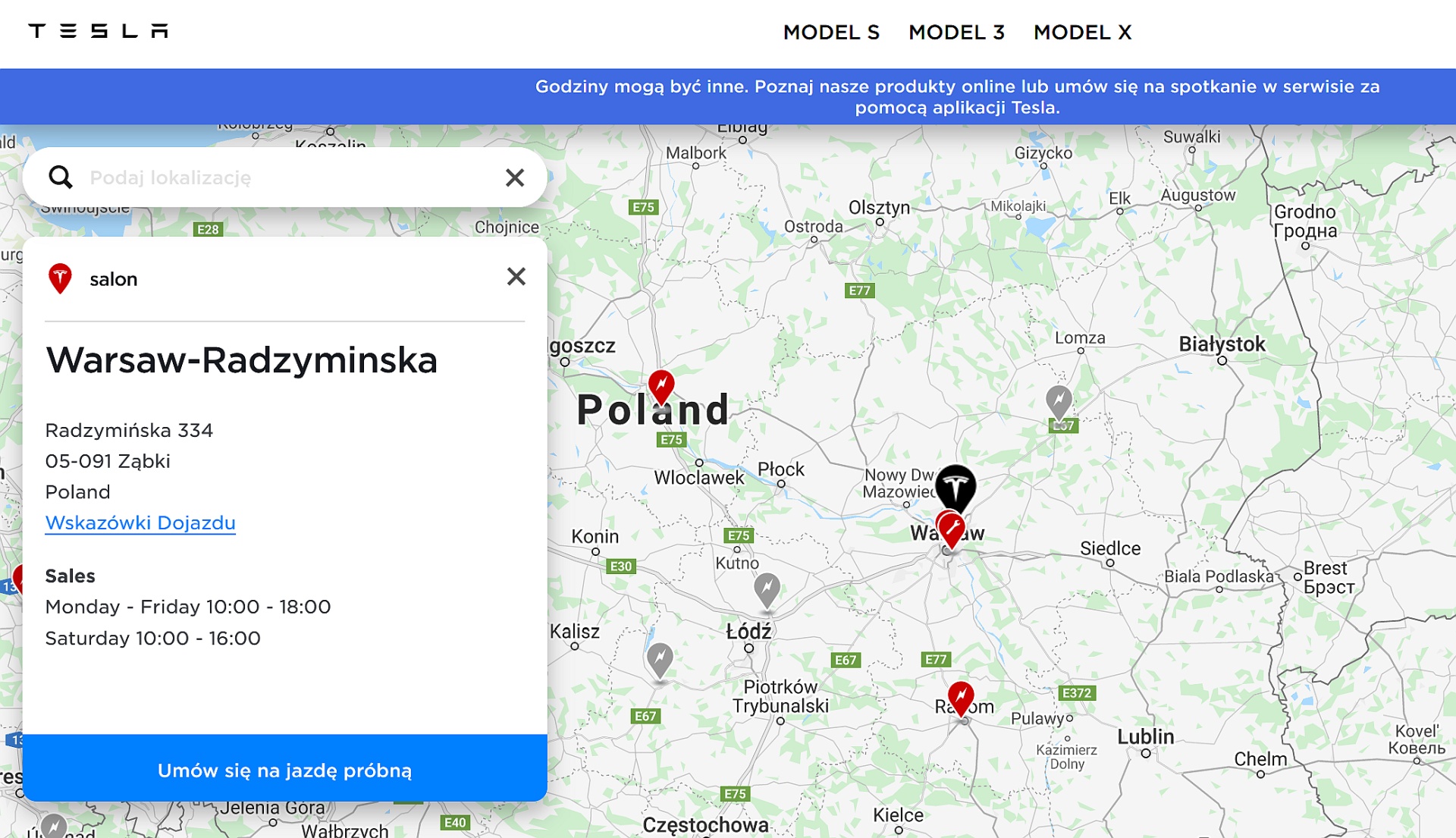The image size is (1456, 838).
Task: Select the gray charger pin near bottom-left corner
Action: [x=54, y=825]
